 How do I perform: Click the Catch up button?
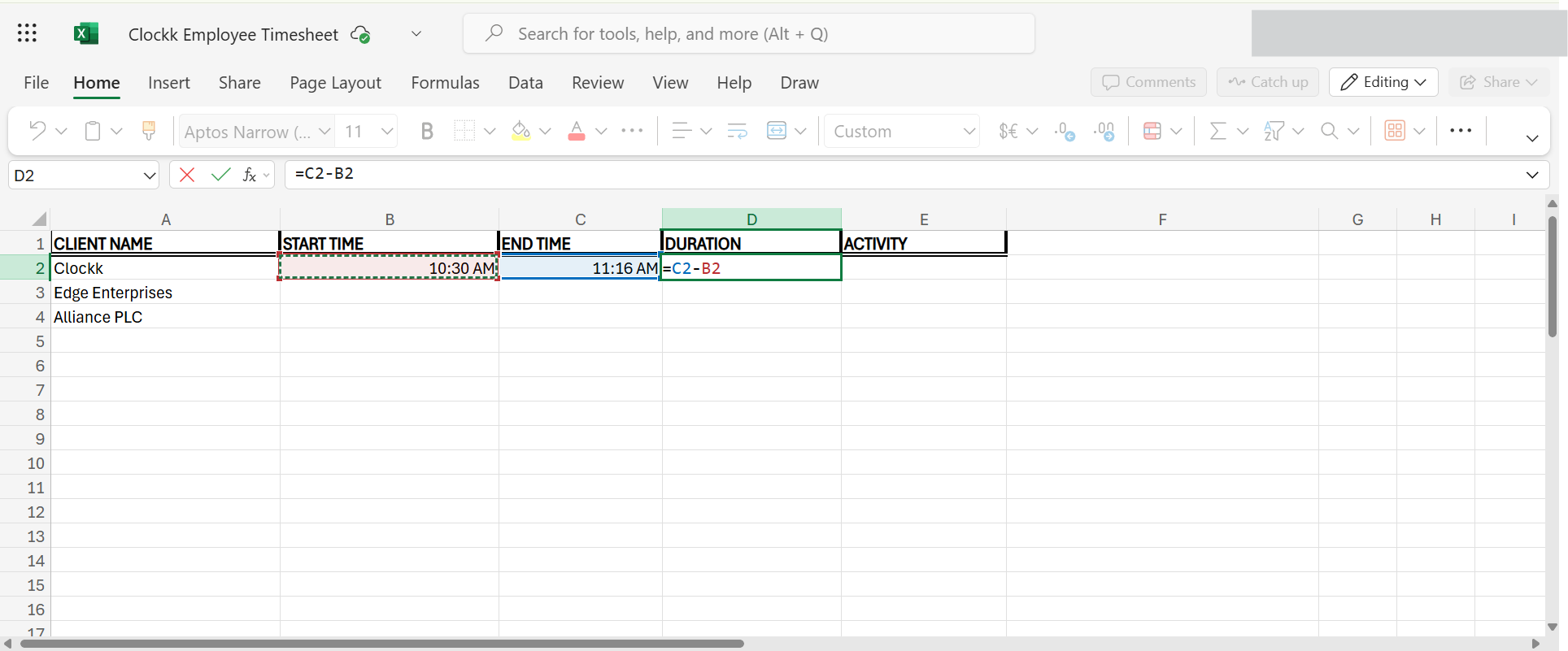[1268, 82]
